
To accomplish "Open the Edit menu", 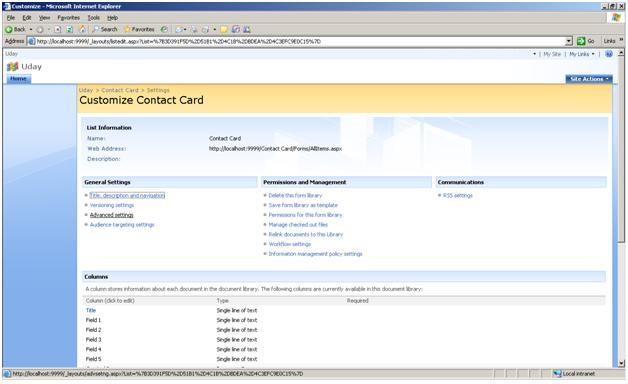I will 27,18.
